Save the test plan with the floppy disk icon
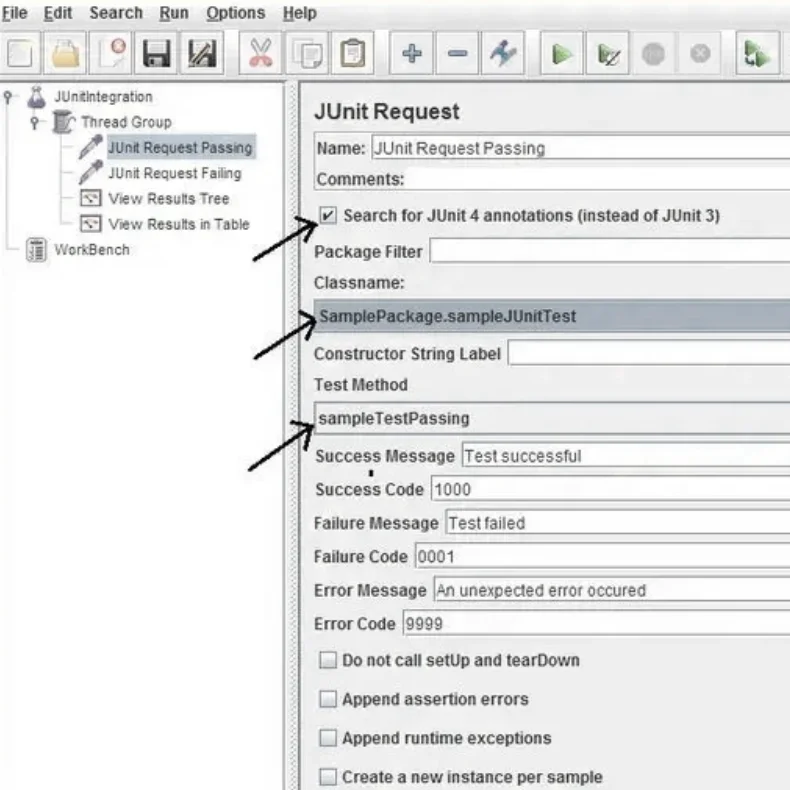Viewport: 790px width, 790px height. click(156, 54)
